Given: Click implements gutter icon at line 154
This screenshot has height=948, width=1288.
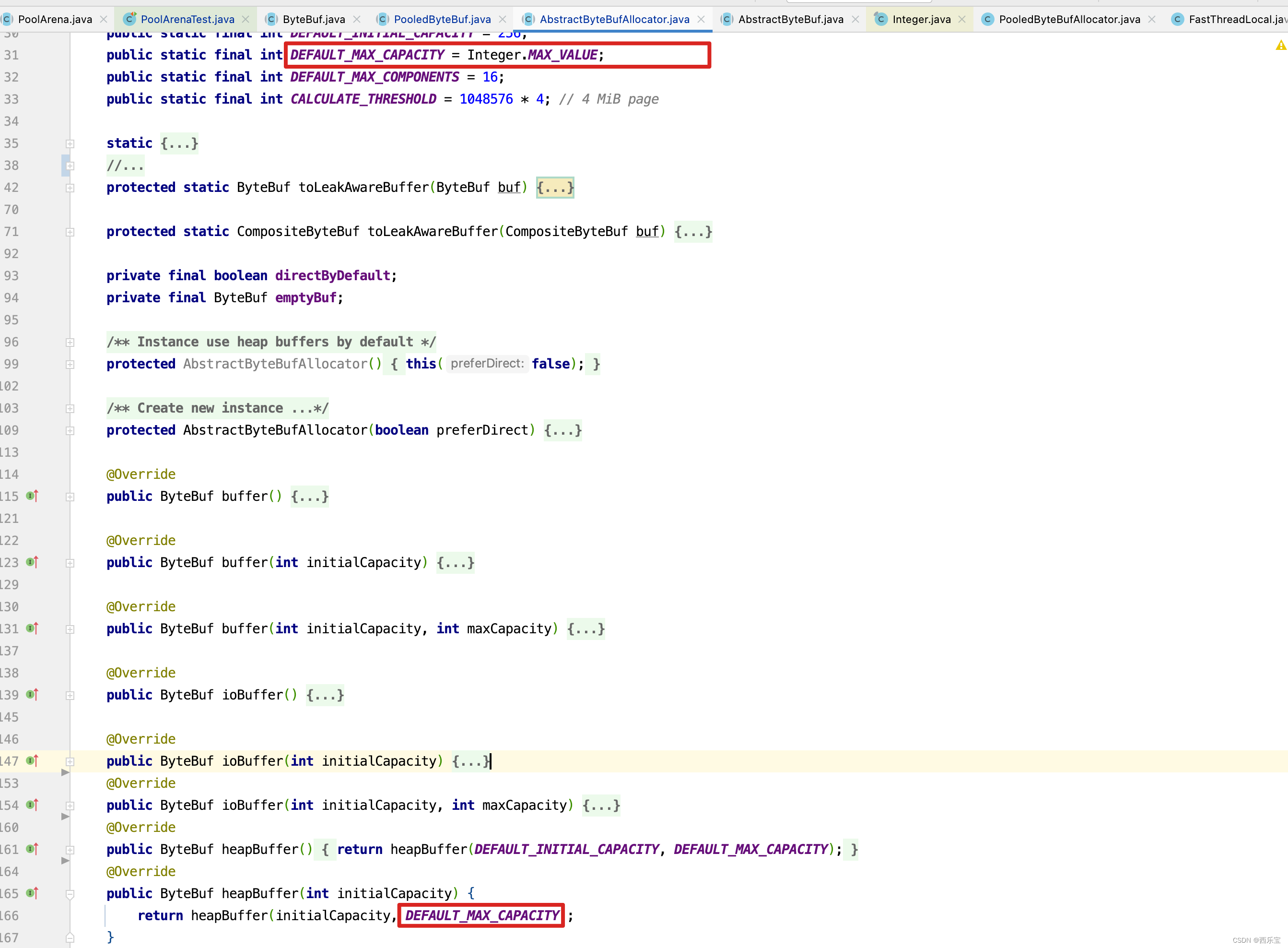Looking at the screenshot, I should [32, 805].
